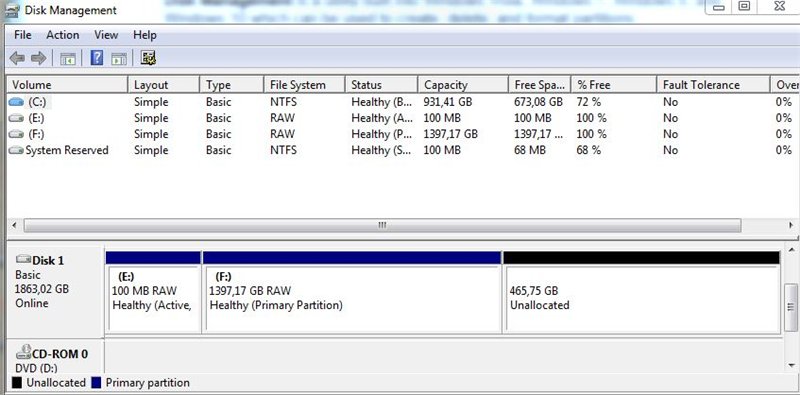
Task: Click the blue Primary partition legend swatch
Action: coord(96,383)
